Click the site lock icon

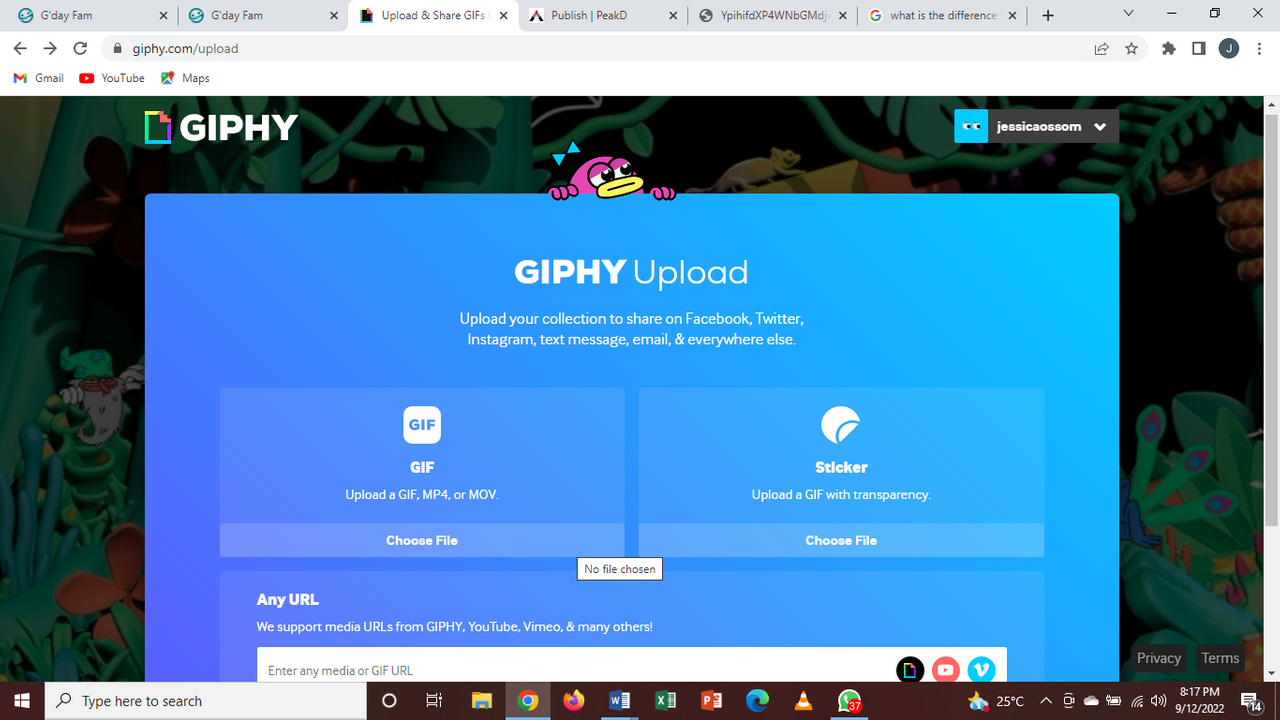tap(118, 48)
